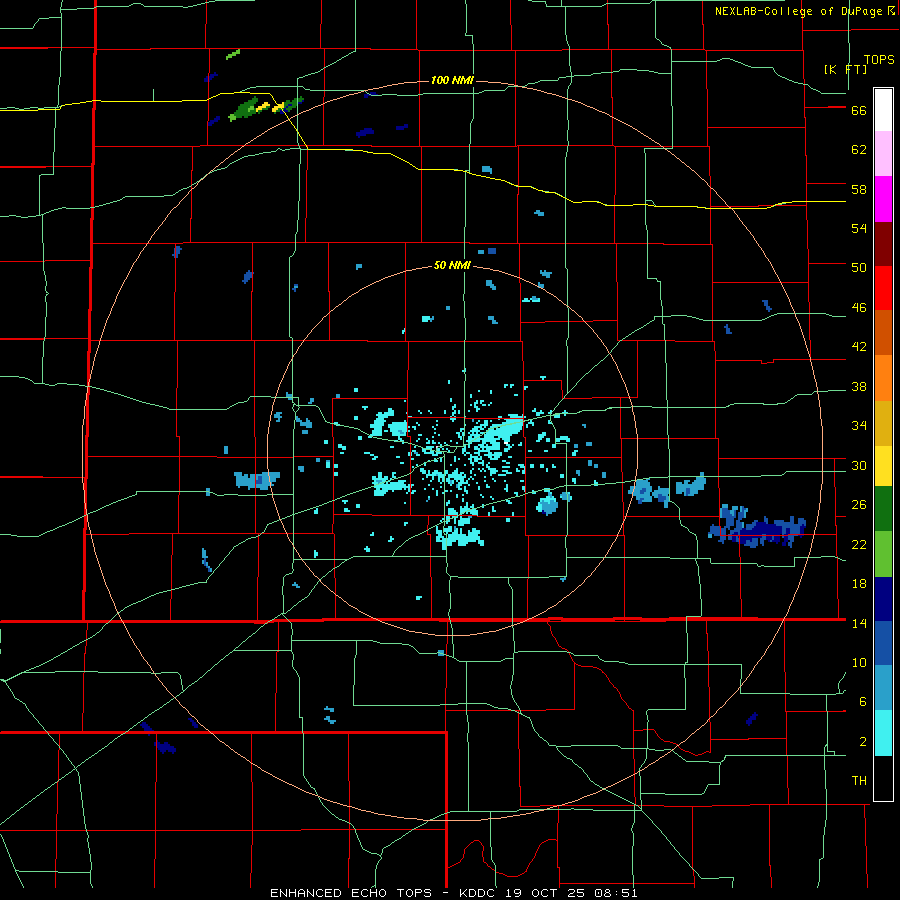The width and height of the screenshot is (900, 900).
Task: Pick the gold legend swatch near 34
Action: pos(883,423)
